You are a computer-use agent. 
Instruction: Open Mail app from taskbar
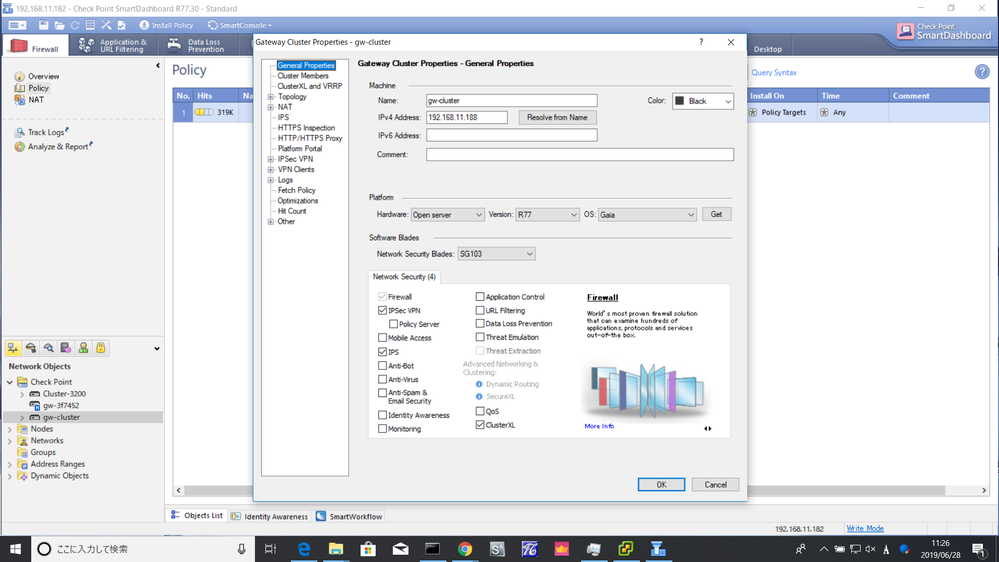400,549
